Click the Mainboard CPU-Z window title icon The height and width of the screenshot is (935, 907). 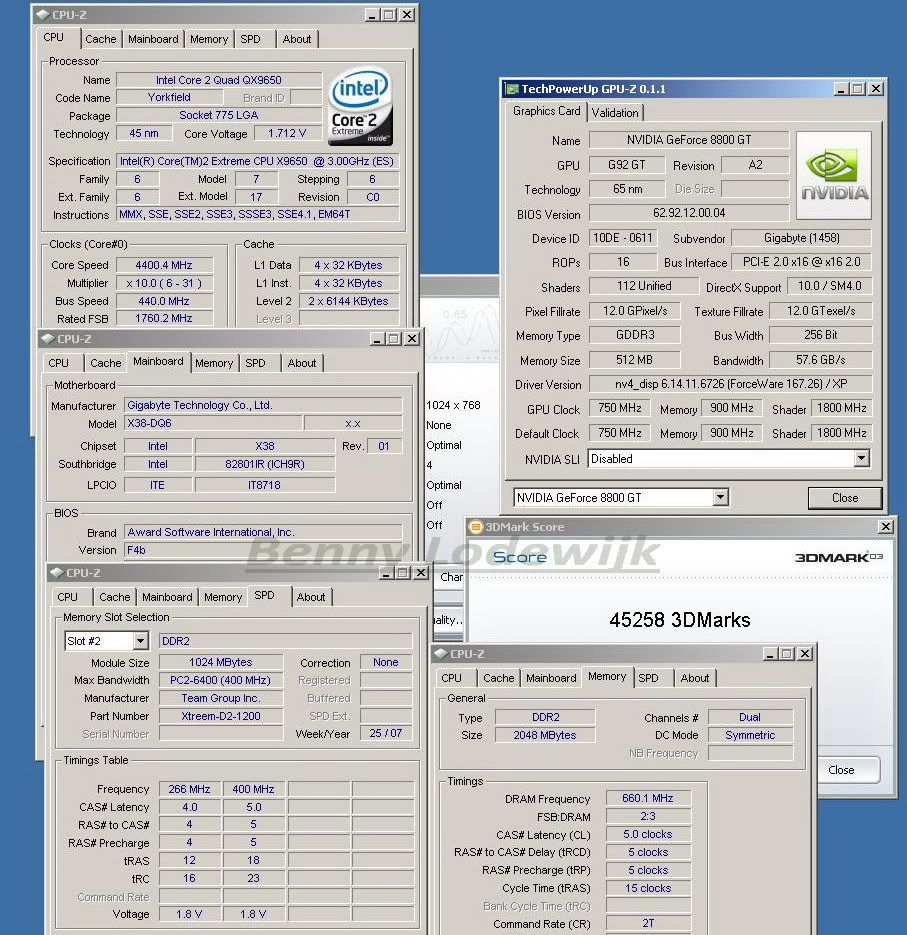coord(47,339)
